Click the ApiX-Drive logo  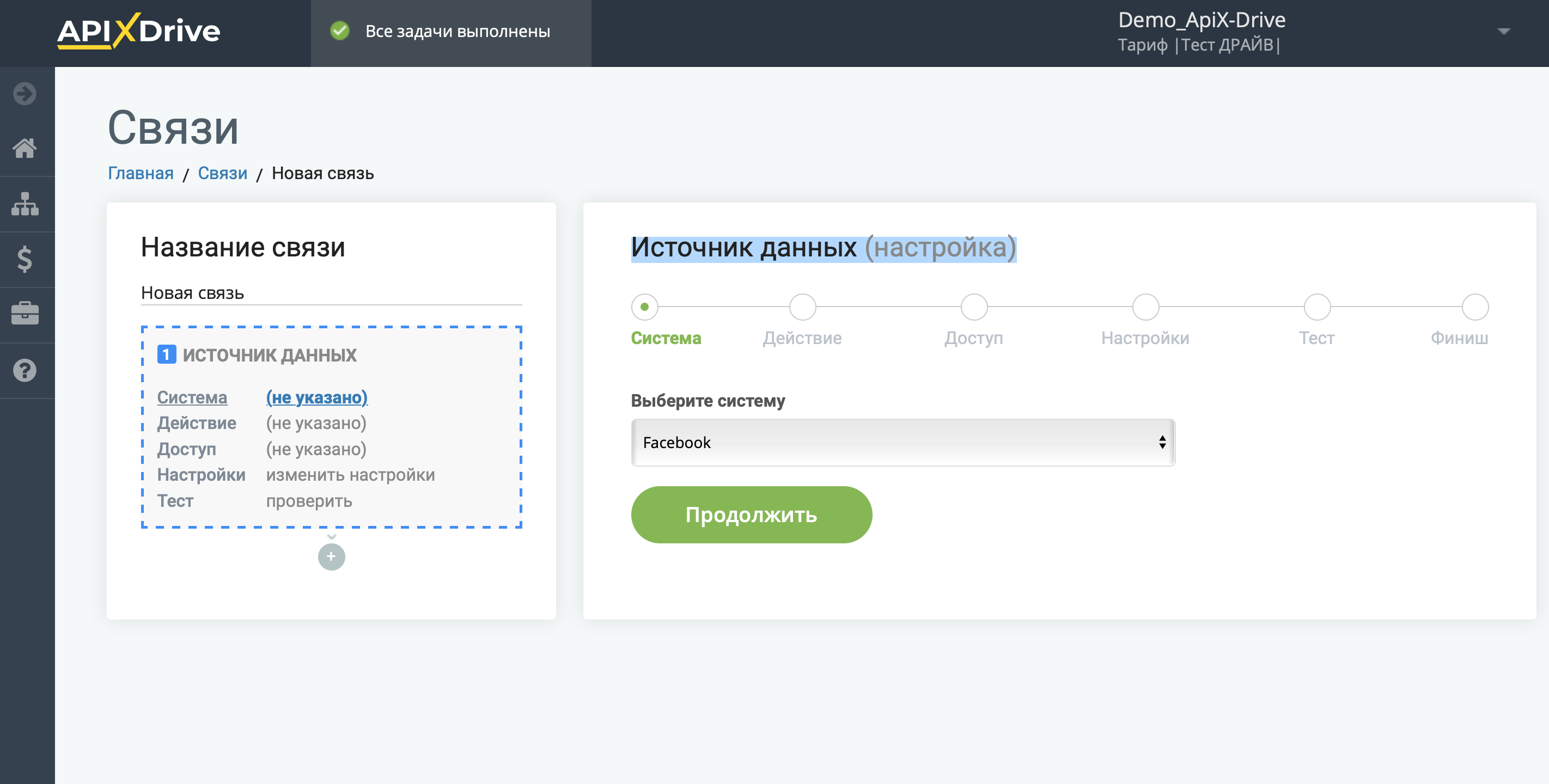138,30
